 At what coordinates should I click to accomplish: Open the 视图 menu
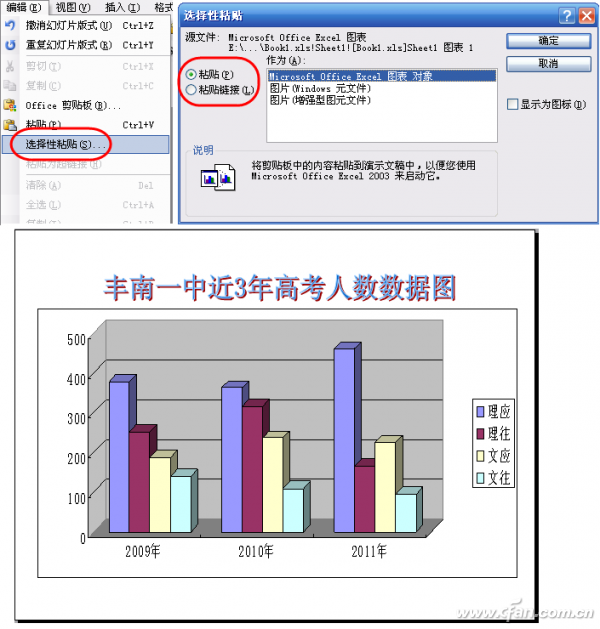73,7
